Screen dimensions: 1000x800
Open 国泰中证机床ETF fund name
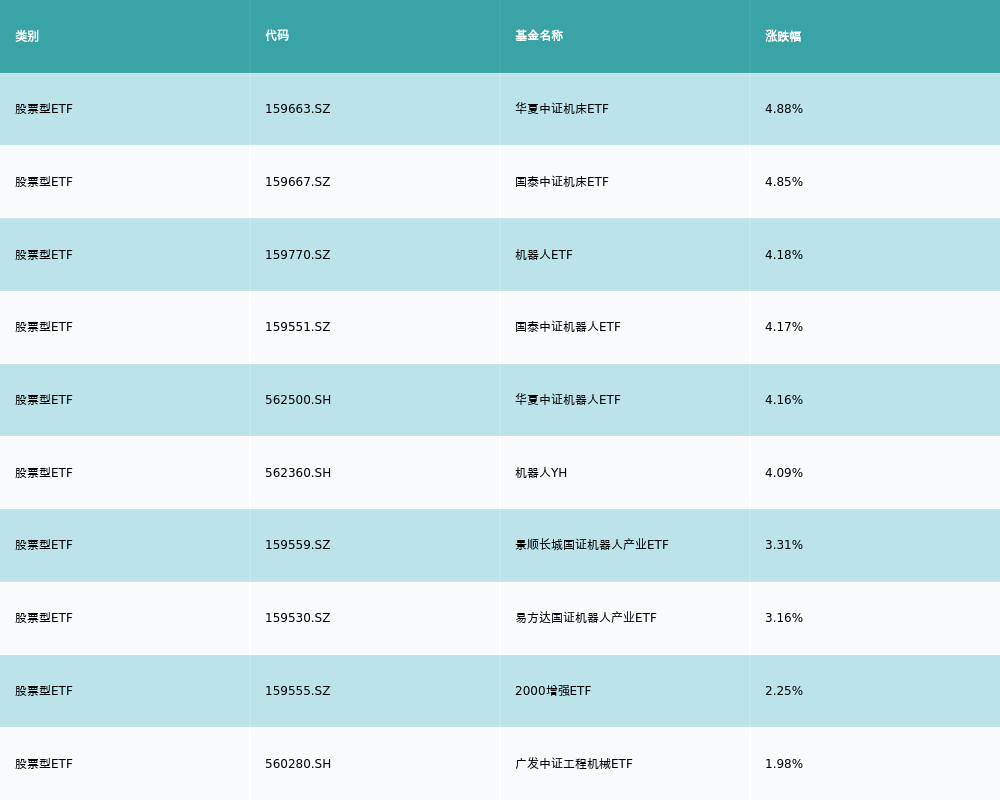click(x=561, y=182)
